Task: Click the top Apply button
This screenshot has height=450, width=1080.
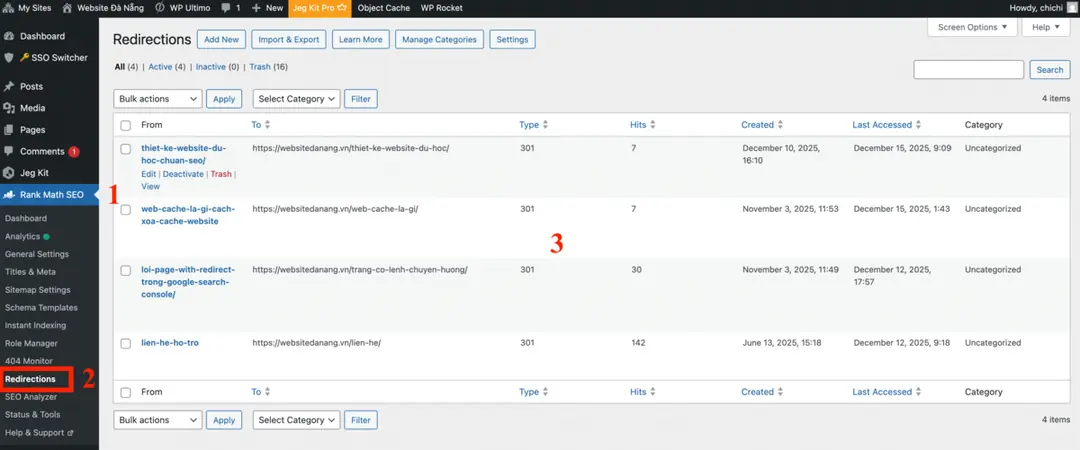Action: [224, 99]
